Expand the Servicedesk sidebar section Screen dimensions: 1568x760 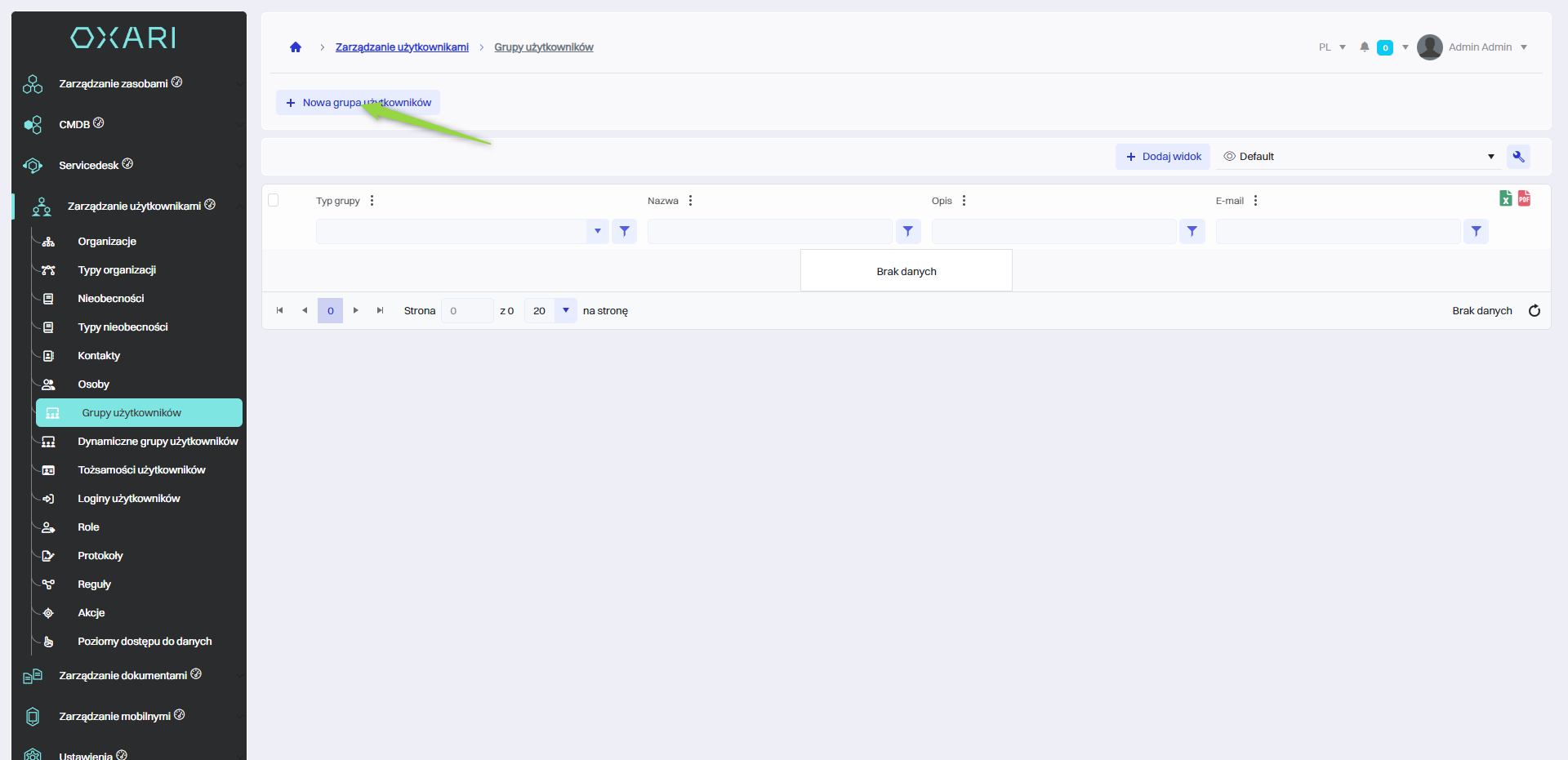[x=89, y=166]
